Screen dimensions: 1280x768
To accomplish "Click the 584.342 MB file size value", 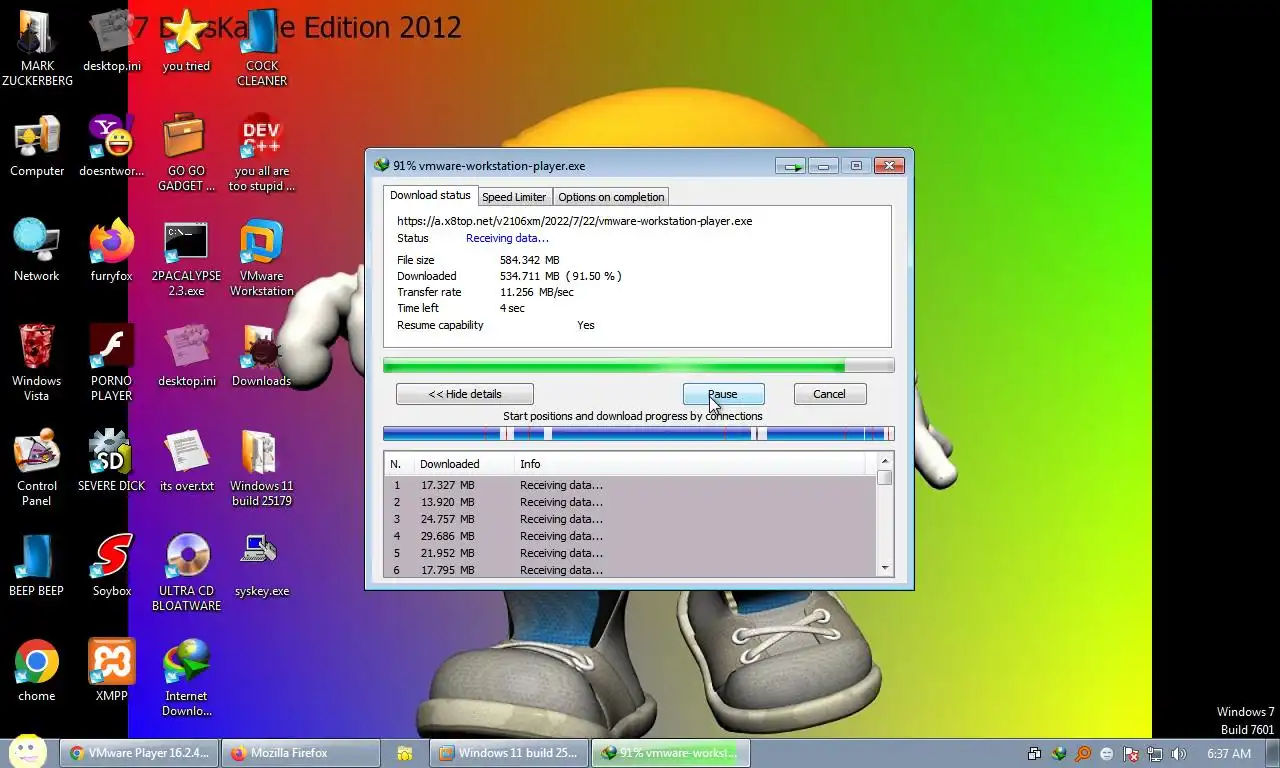I will click(x=529, y=260).
